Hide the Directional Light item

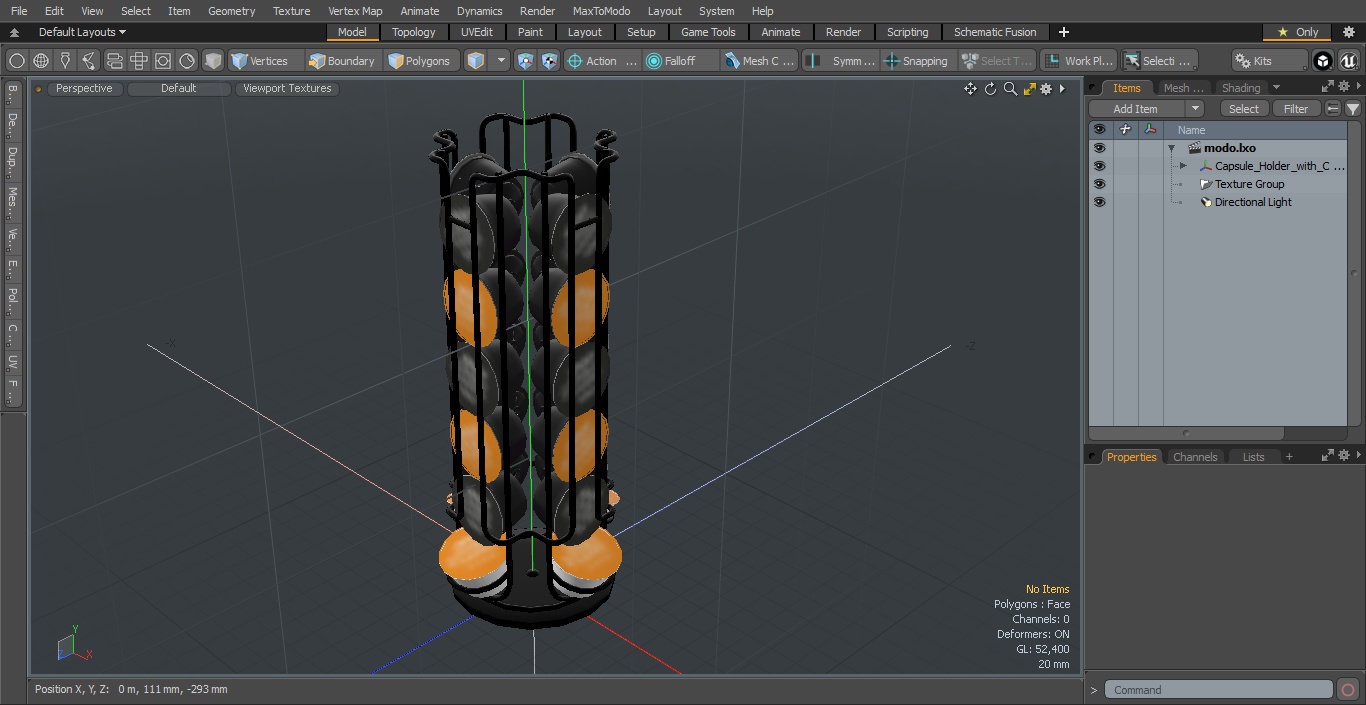coord(1100,202)
